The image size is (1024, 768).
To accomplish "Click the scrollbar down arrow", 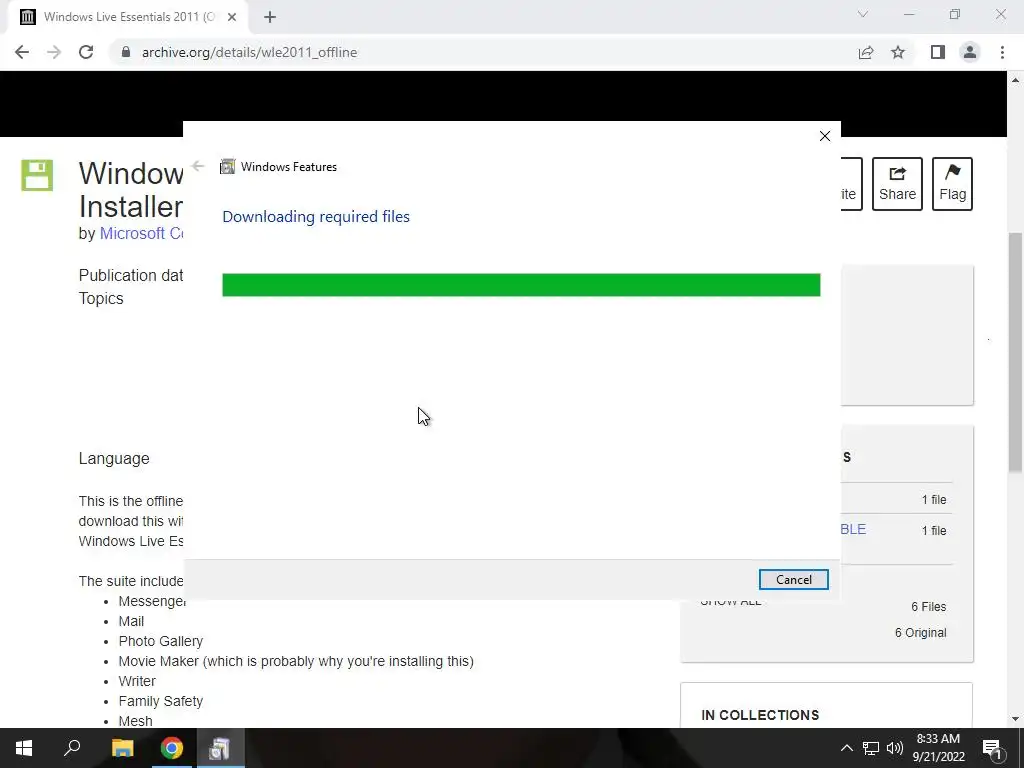I will pyautogui.click(x=1016, y=719).
